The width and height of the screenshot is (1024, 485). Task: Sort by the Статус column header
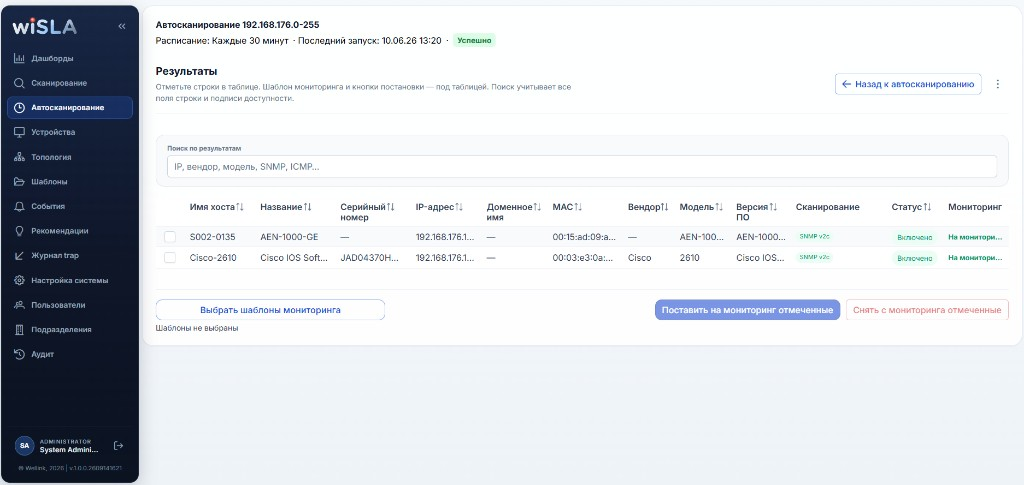[912, 207]
